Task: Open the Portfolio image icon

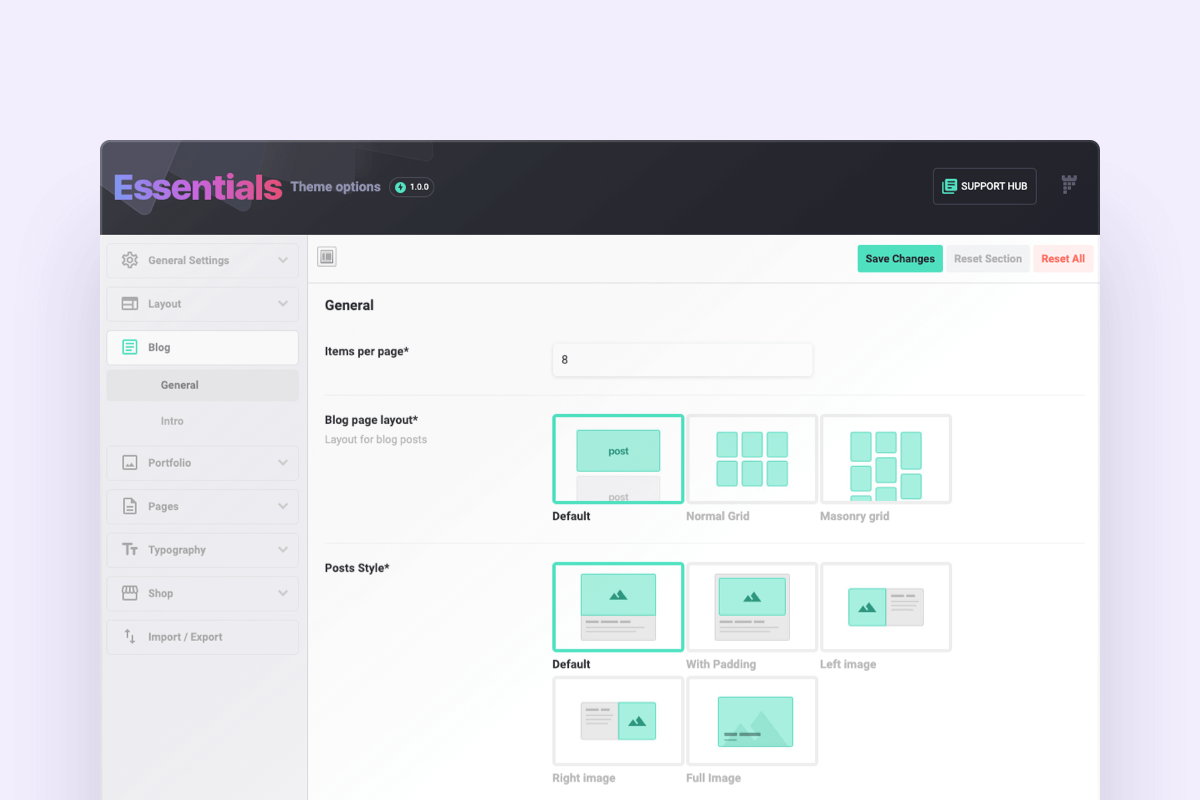Action: point(129,462)
